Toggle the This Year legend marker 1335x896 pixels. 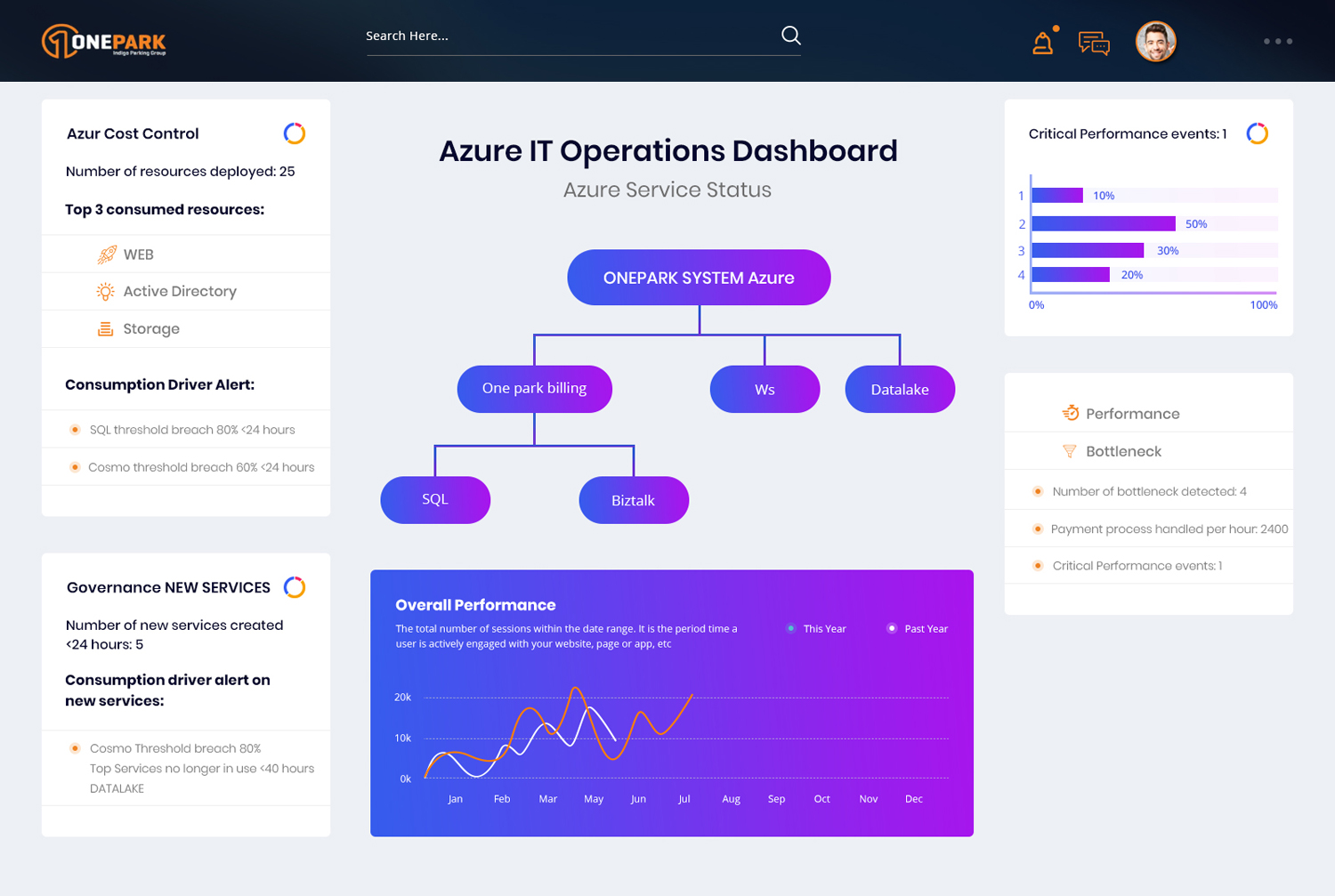click(x=790, y=628)
